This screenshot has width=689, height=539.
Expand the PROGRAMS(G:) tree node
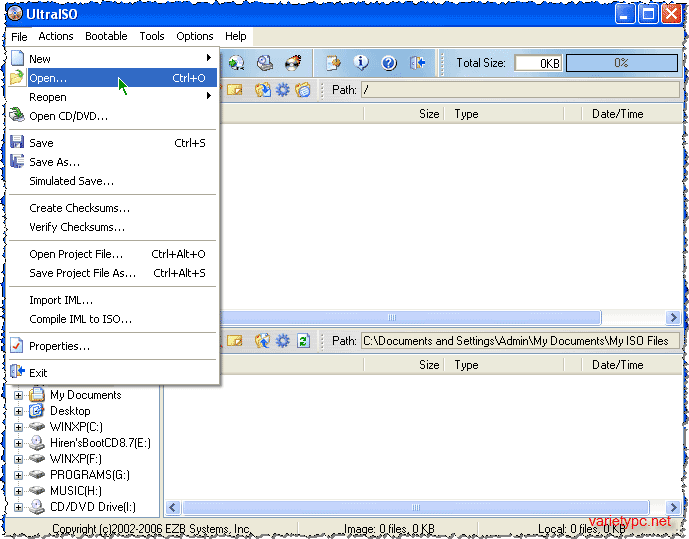pyautogui.click(x=18, y=475)
